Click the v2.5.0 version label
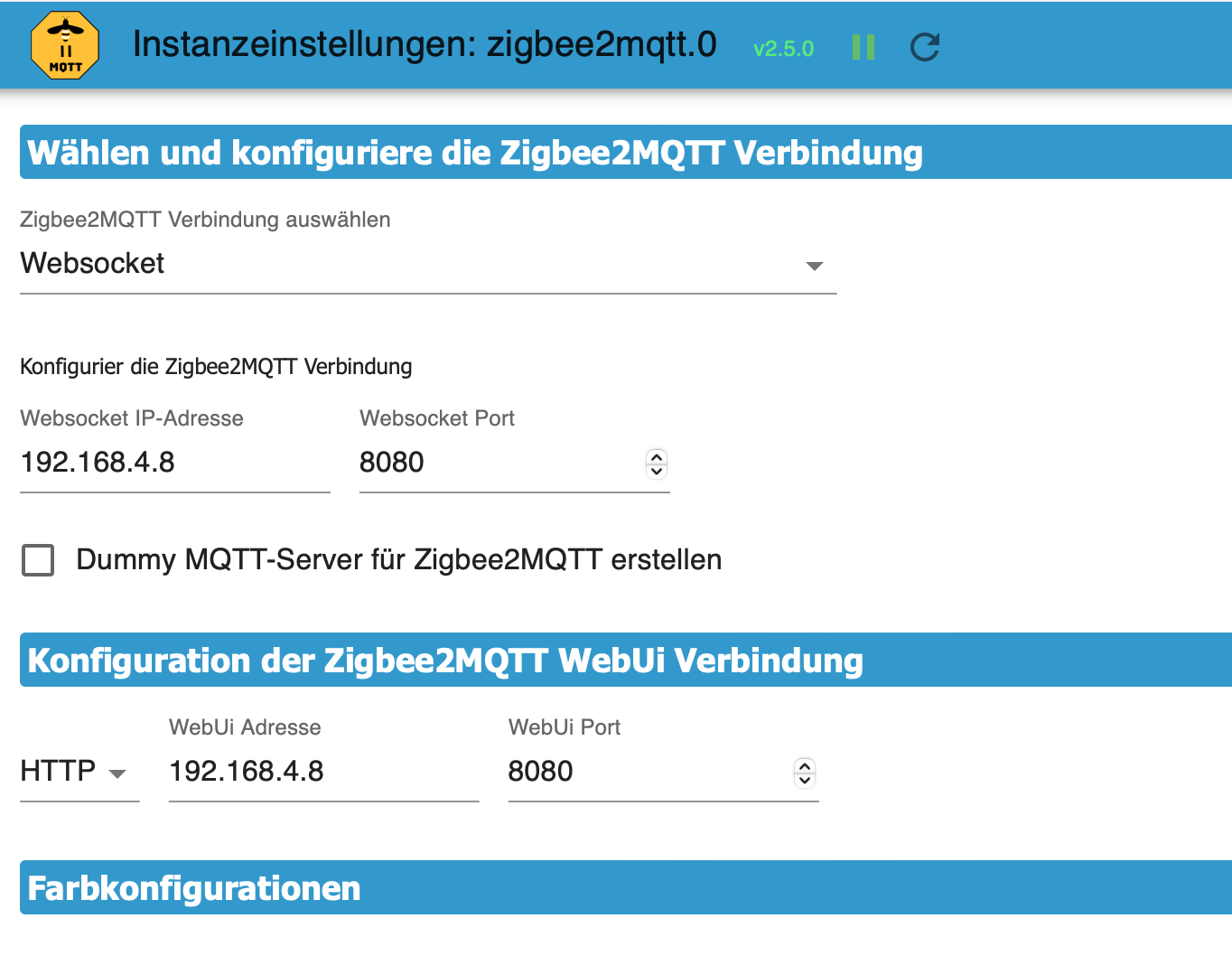The height and width of the screenshot is (956, 1232). coord(783,49)
